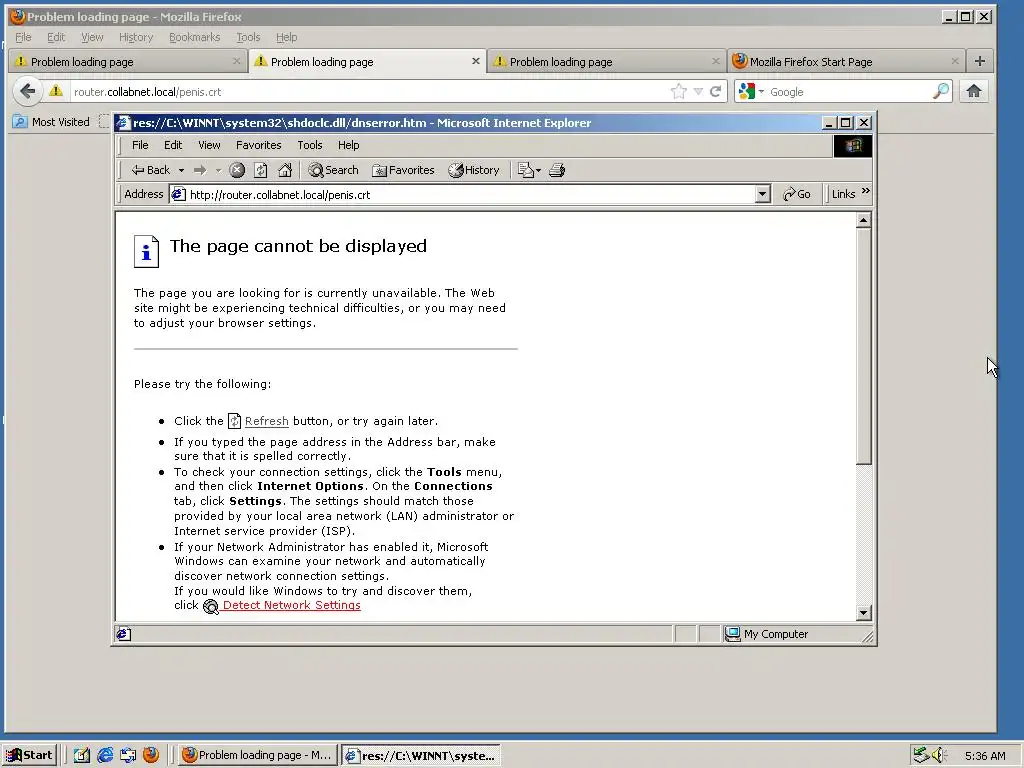Click the IE Mail toolbar icon
This screenshot has height=768, width=1024.
click(528, 170)
